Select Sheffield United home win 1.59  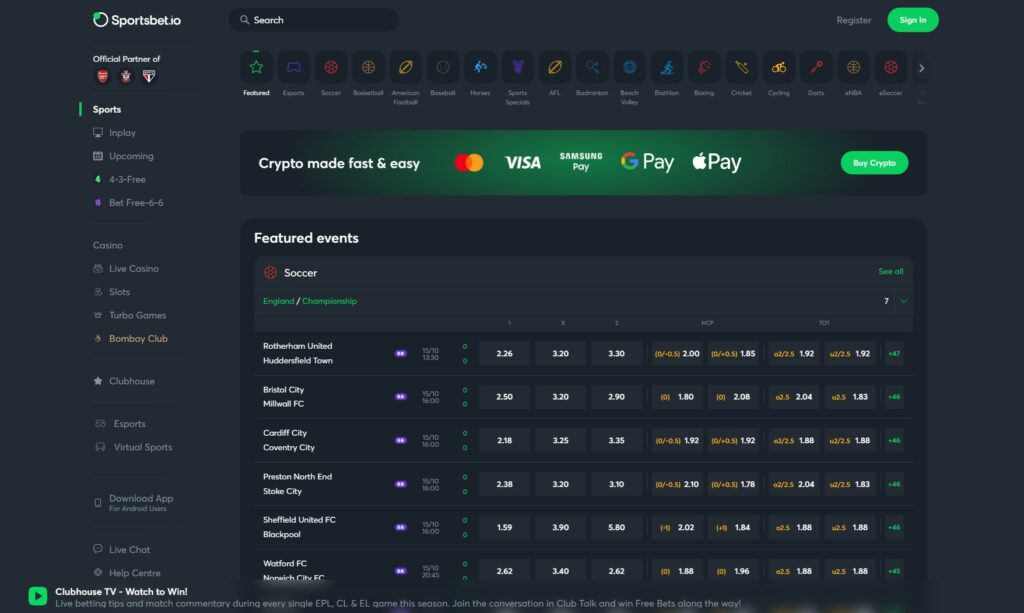(504, 527)
